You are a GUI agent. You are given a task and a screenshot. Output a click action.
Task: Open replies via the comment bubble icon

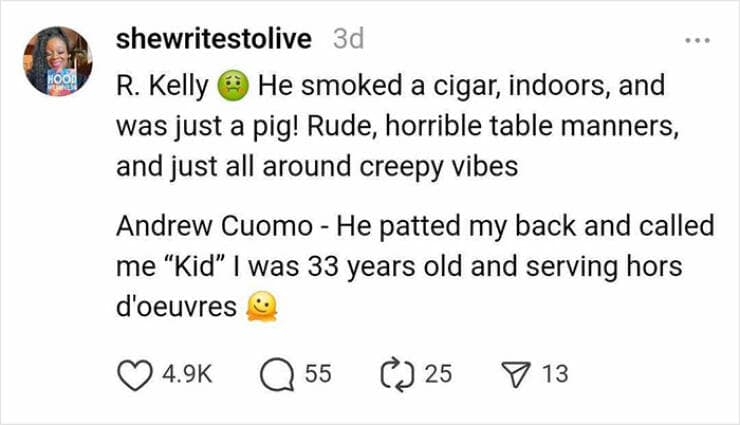point(274,374)
